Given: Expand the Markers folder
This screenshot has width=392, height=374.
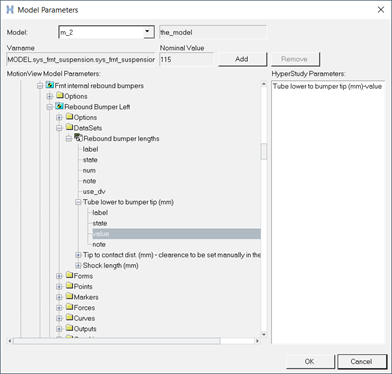Looking at the screenshot, I should tap(59, 297).
